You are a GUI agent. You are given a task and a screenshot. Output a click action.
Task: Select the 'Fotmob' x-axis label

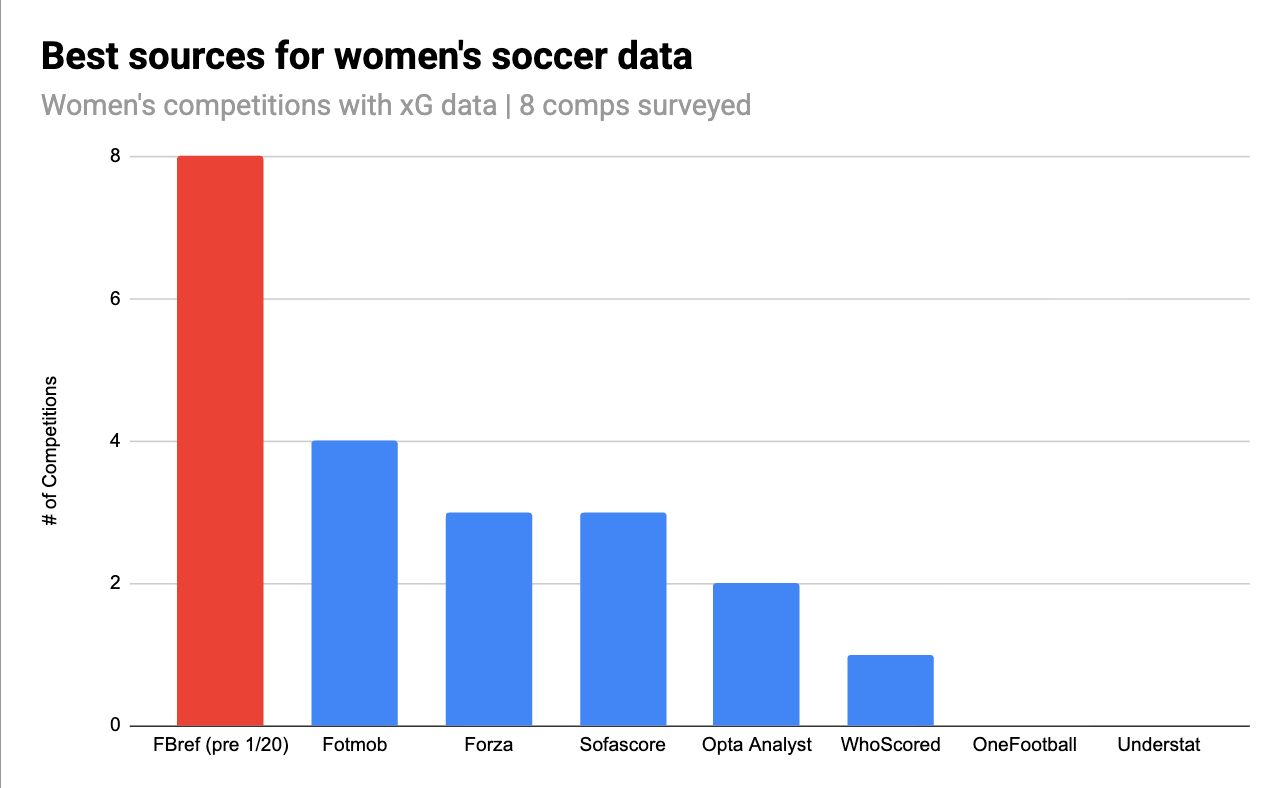[354, 745]
